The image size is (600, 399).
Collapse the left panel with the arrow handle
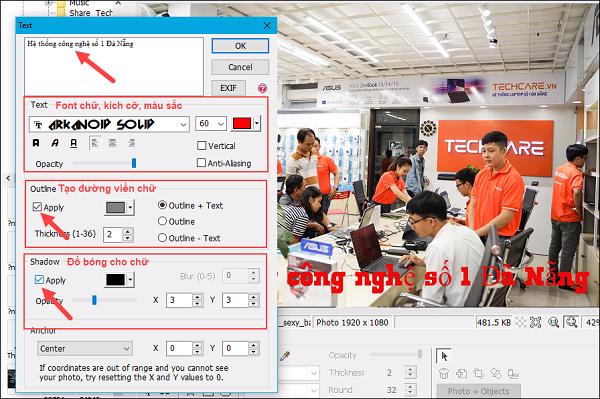[8, 178]
